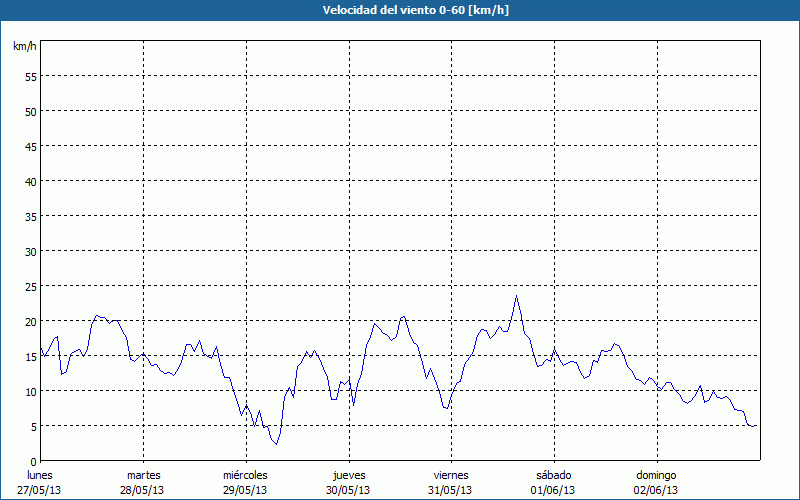800x500 pixels.
Task: Click the 'km/h' axis unit label
Action: point(24,47)
